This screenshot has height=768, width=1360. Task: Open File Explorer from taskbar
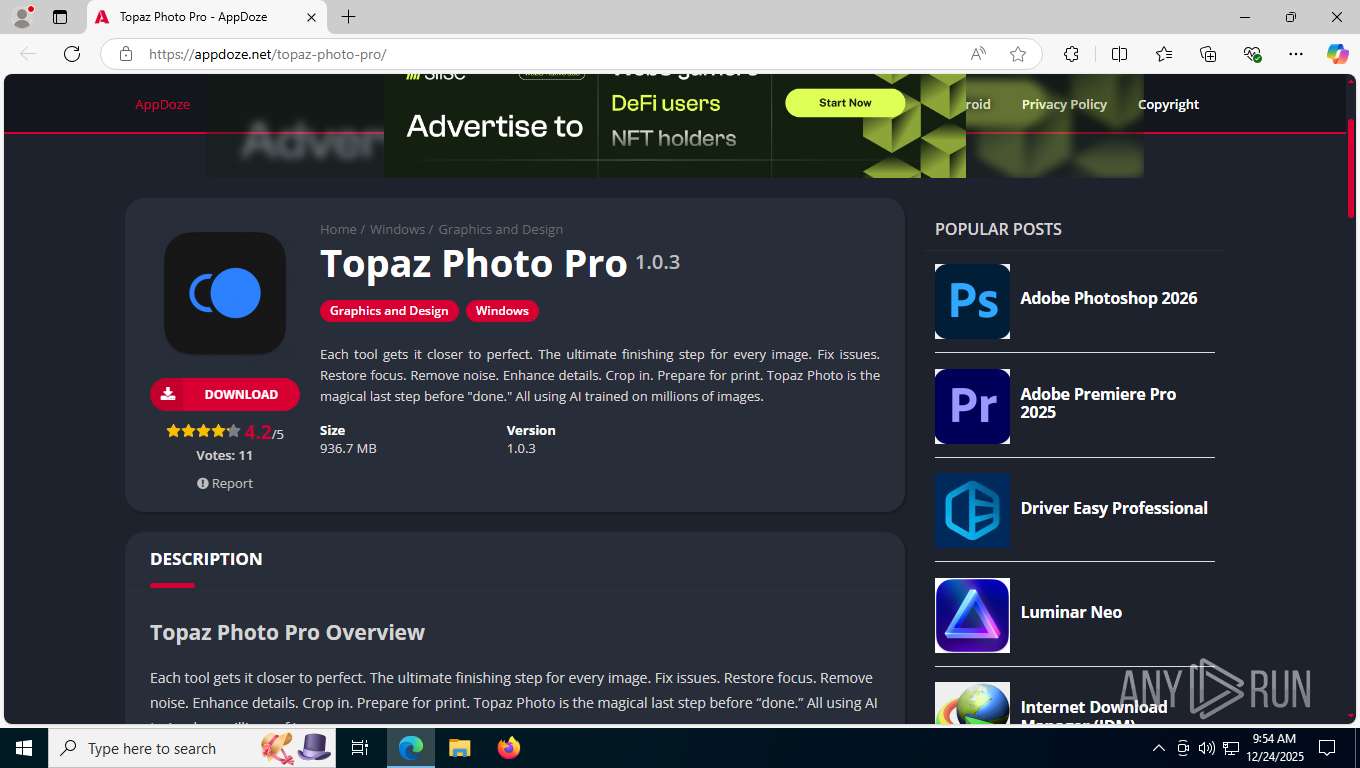pyautogui.click(x=459, y=748)
